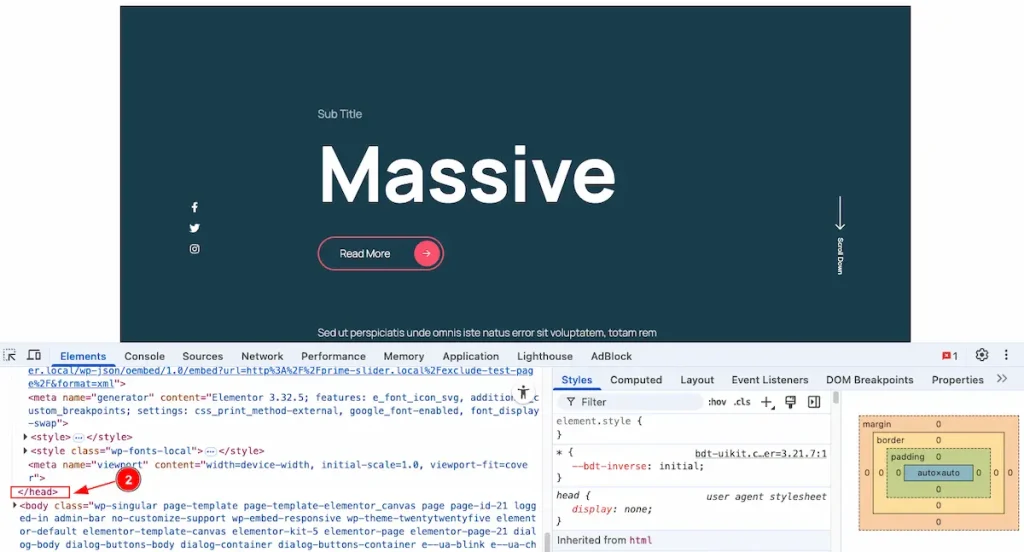Screen dimensions: 1024x552
Task: Open DevTools settings gear
Action: coord(982,356)
